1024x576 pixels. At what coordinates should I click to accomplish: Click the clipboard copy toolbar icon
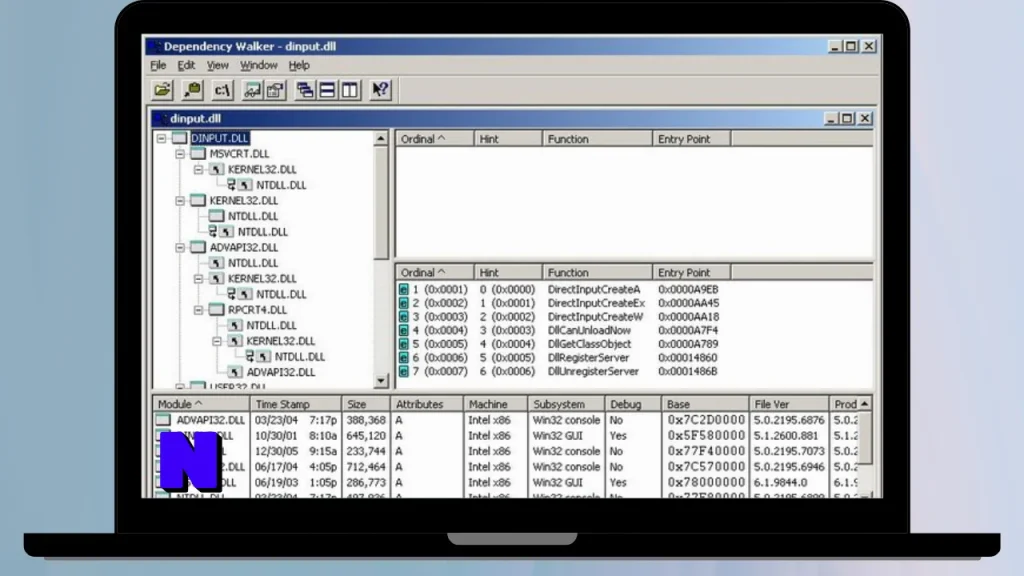(192, 90)
